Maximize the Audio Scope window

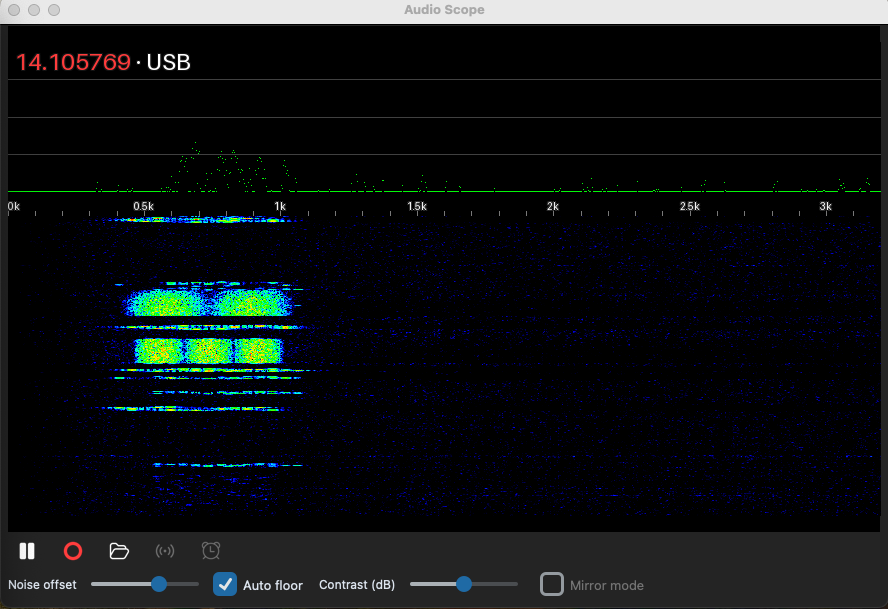pyautogui.click(x=54, y=10)
